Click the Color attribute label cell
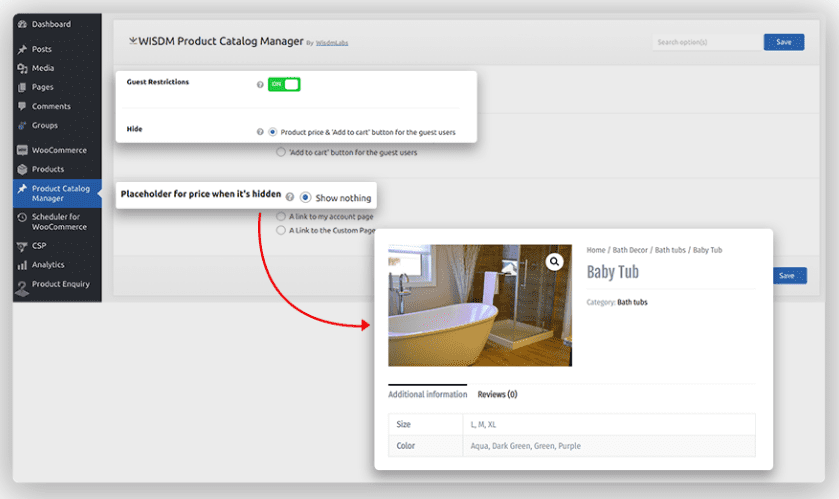Image resolution: width=839 pixels, height=499 pixels. (x=426, y=446)
